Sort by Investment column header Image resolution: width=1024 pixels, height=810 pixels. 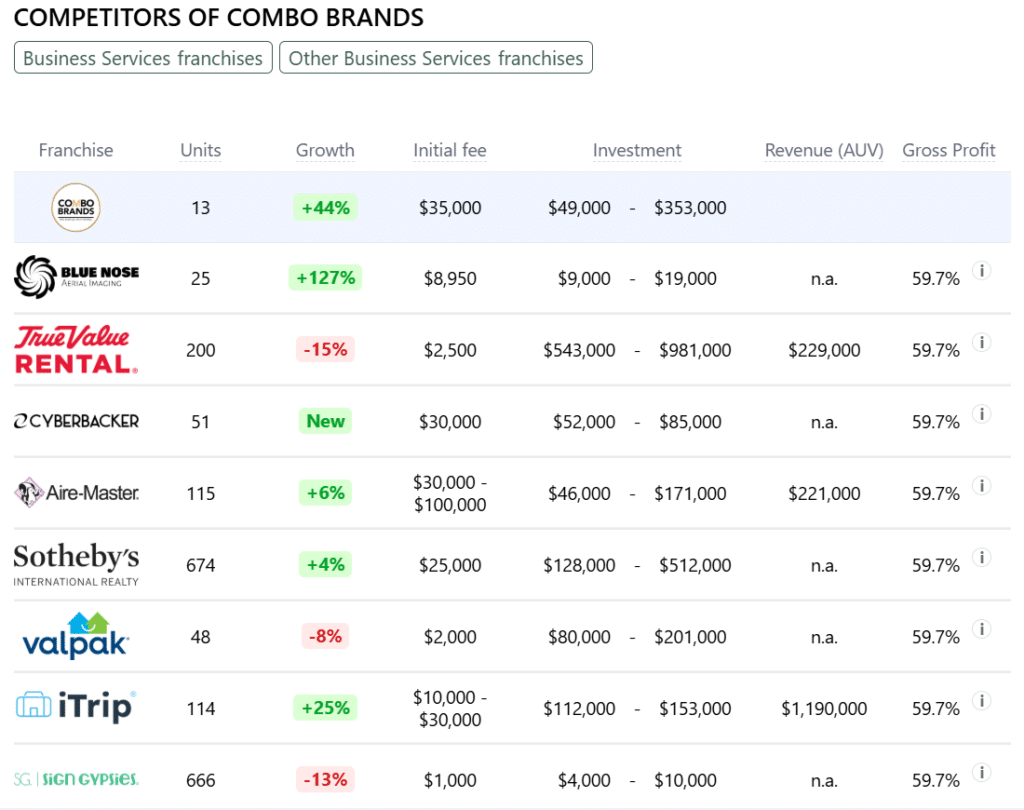click(x=637, y=150)
